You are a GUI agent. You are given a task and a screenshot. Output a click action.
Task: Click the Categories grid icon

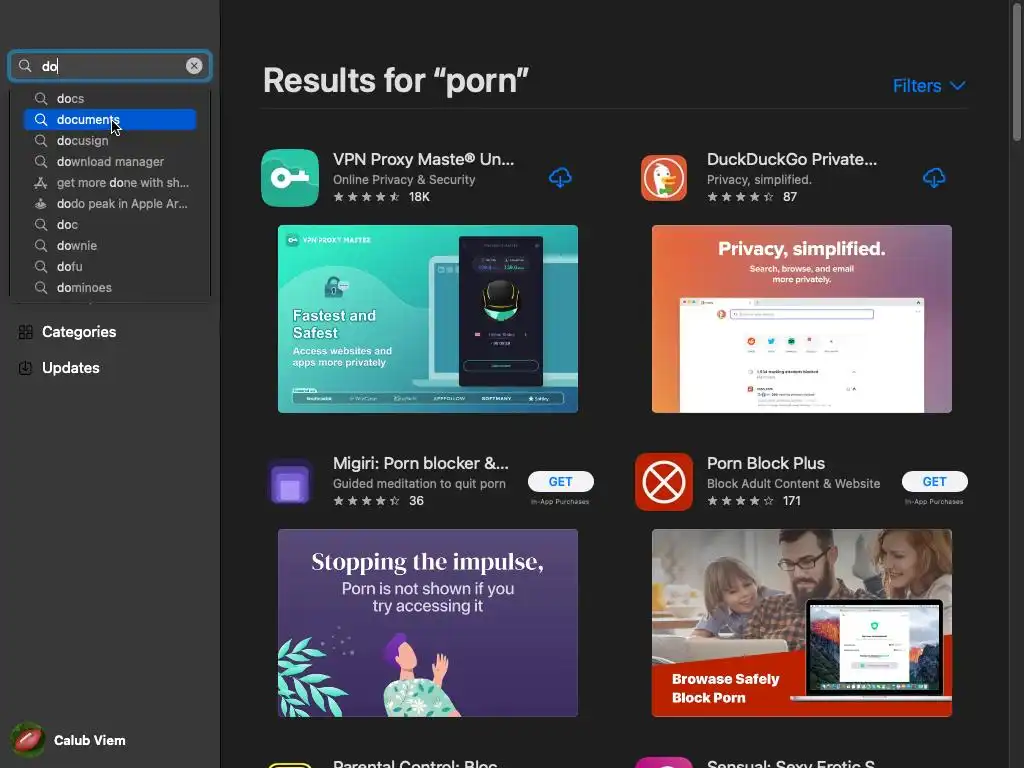[x=25, y=332]
